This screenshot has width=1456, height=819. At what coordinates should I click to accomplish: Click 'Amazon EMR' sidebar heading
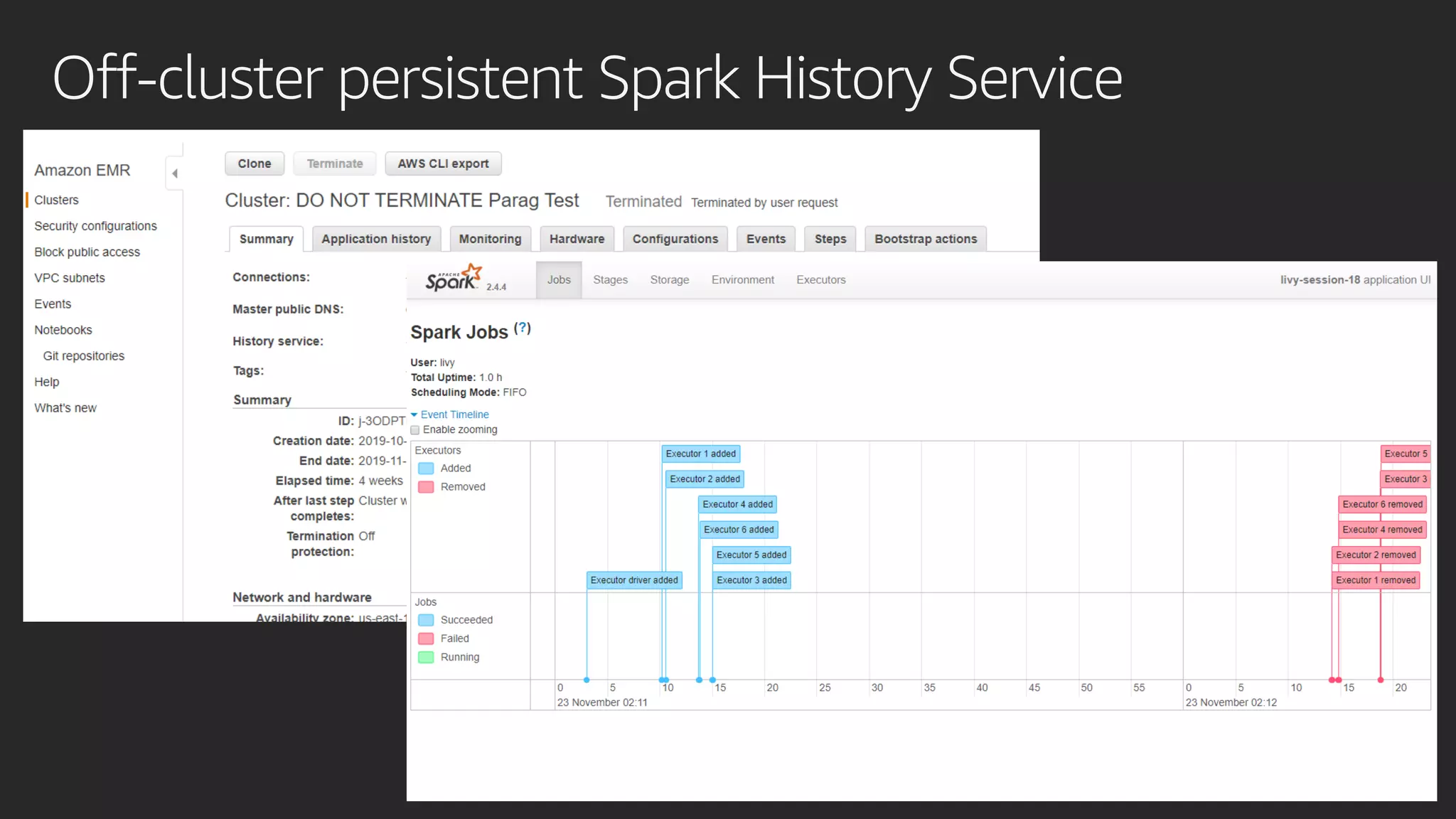click(82, 171)
